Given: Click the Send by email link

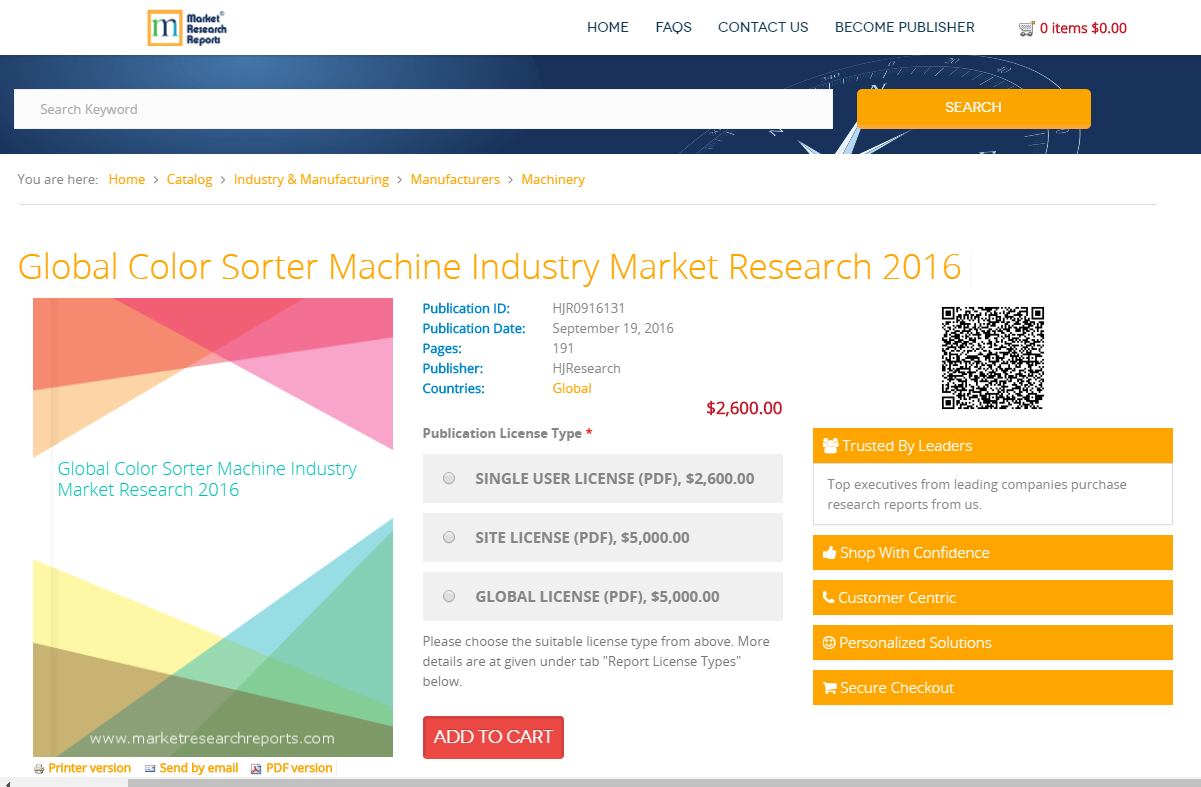Looking at the screenshot, I should point(199,768).
